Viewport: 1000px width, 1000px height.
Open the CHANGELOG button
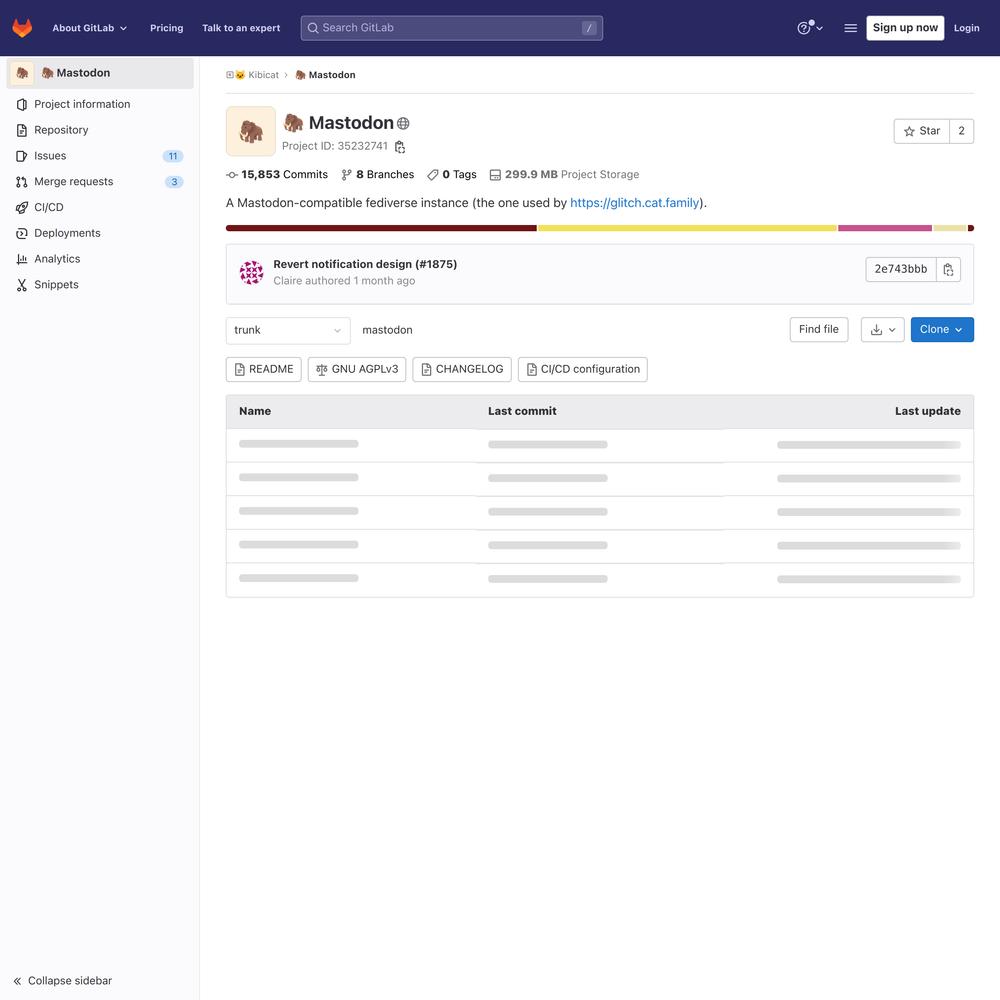[x=462, y=369]
